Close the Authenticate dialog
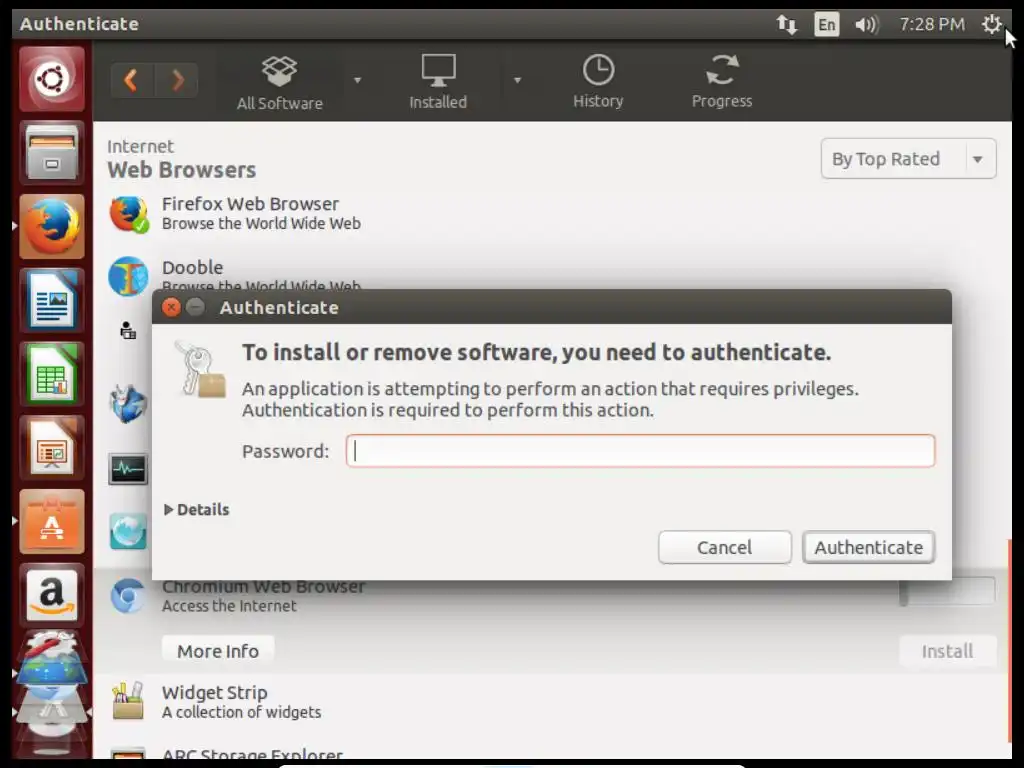Viewport: 1024px width, 768px height. point(171,307)
